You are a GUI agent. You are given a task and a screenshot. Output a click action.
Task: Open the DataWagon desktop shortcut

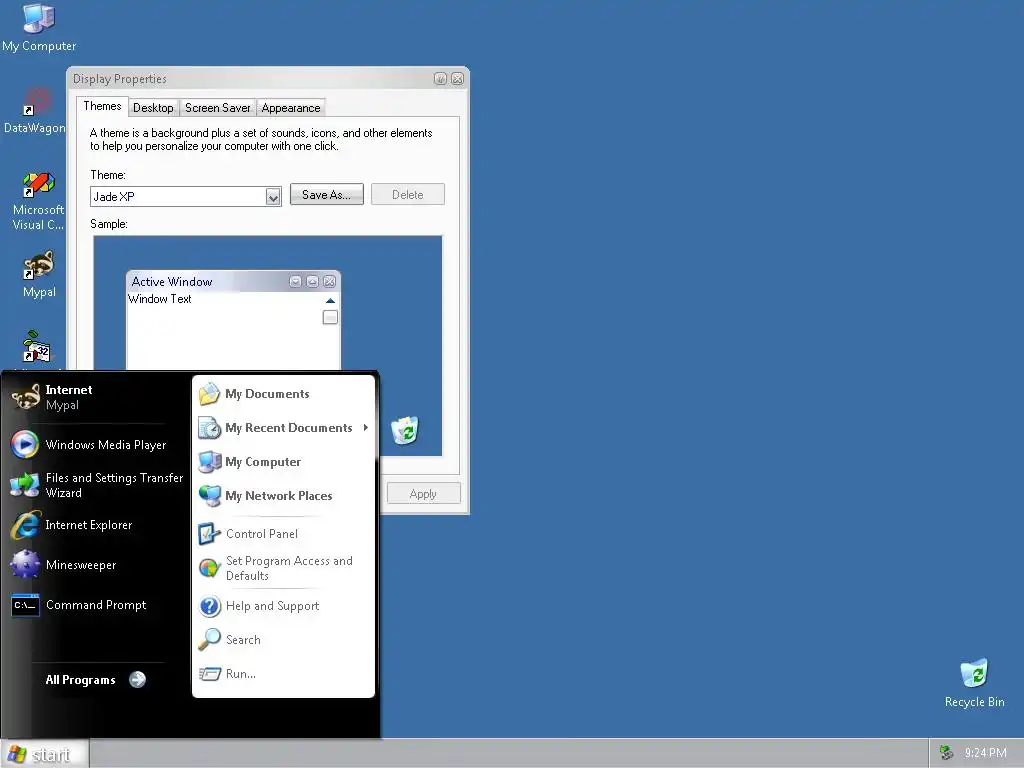tap(35, 111)
